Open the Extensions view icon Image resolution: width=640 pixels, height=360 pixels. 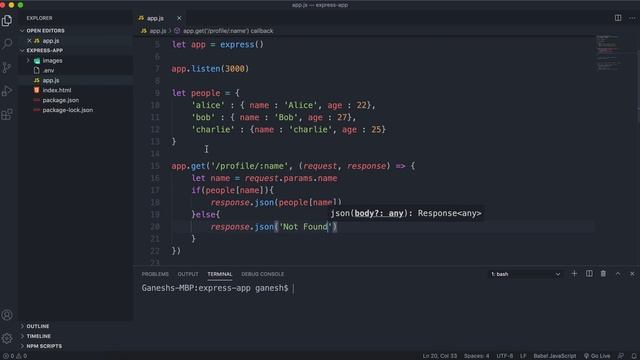7,114
